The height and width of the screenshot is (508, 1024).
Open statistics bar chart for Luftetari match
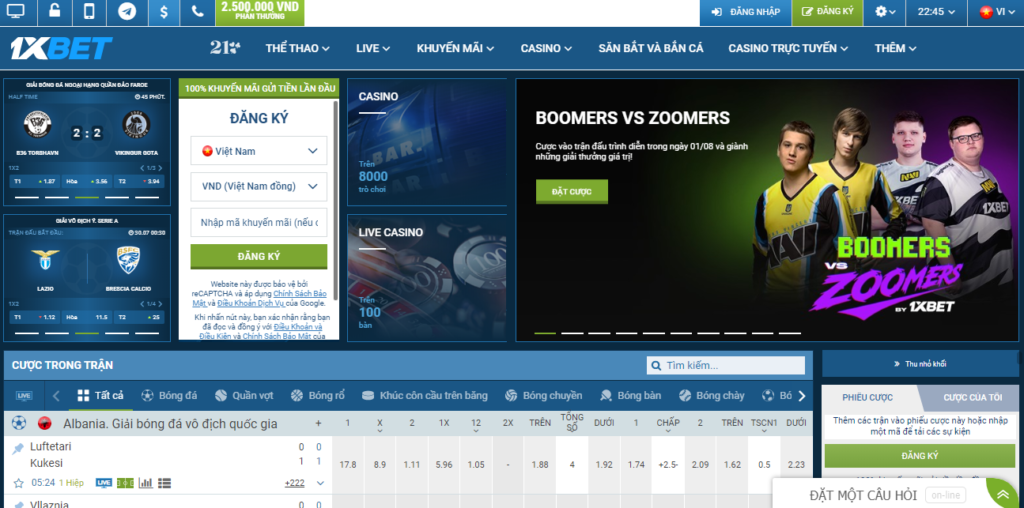(146, 483)
